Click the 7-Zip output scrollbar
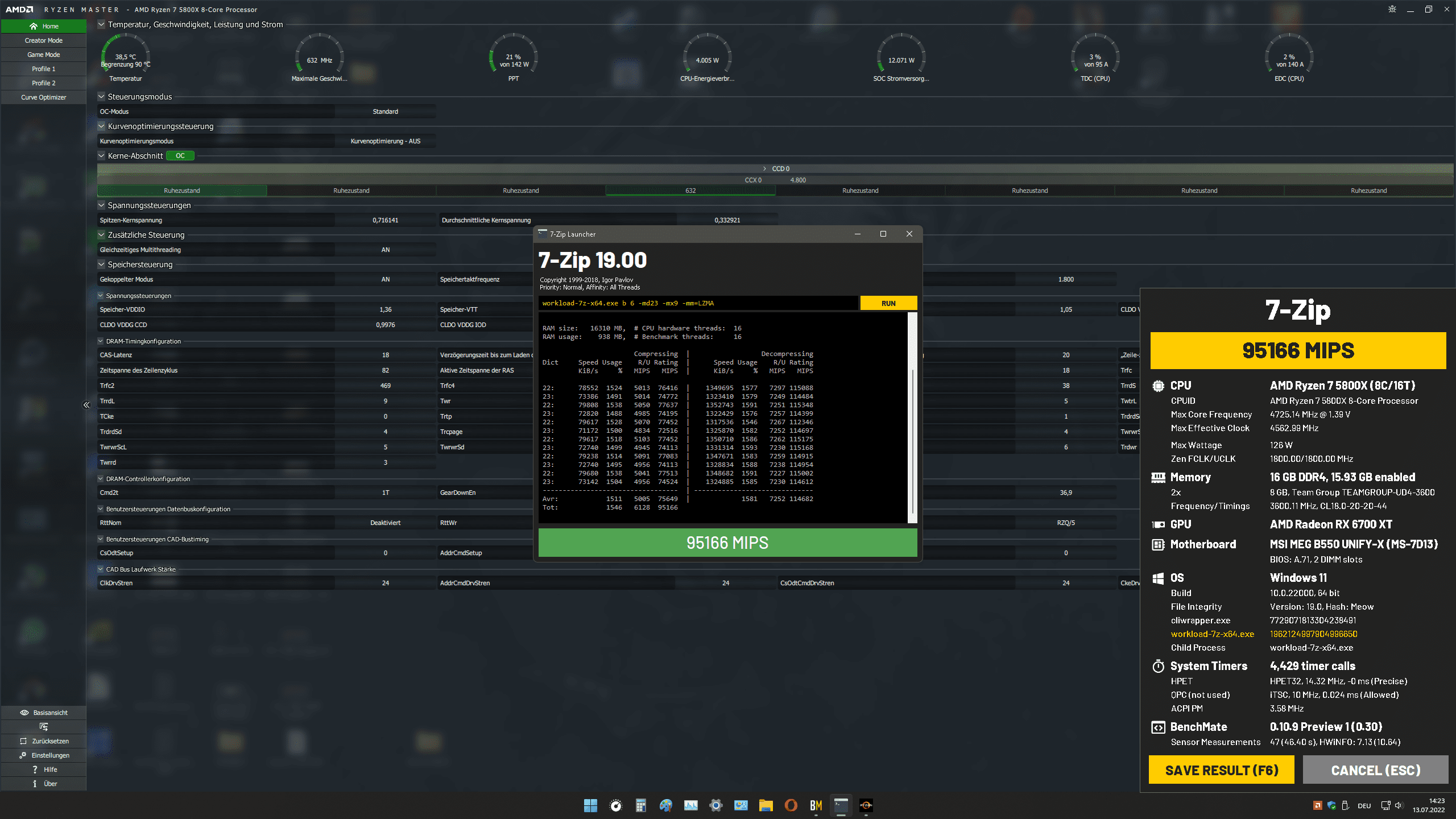This screenshot has height=819, width=1456. pyautogui.click(x=913, y=418)
